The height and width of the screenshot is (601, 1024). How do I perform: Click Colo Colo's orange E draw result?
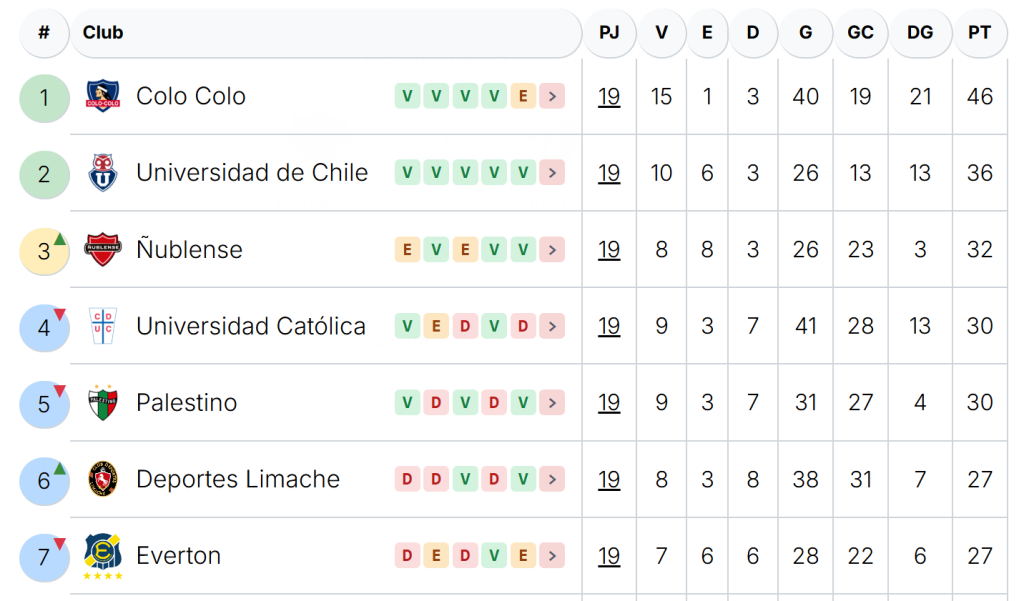click(x=523, y=96)
